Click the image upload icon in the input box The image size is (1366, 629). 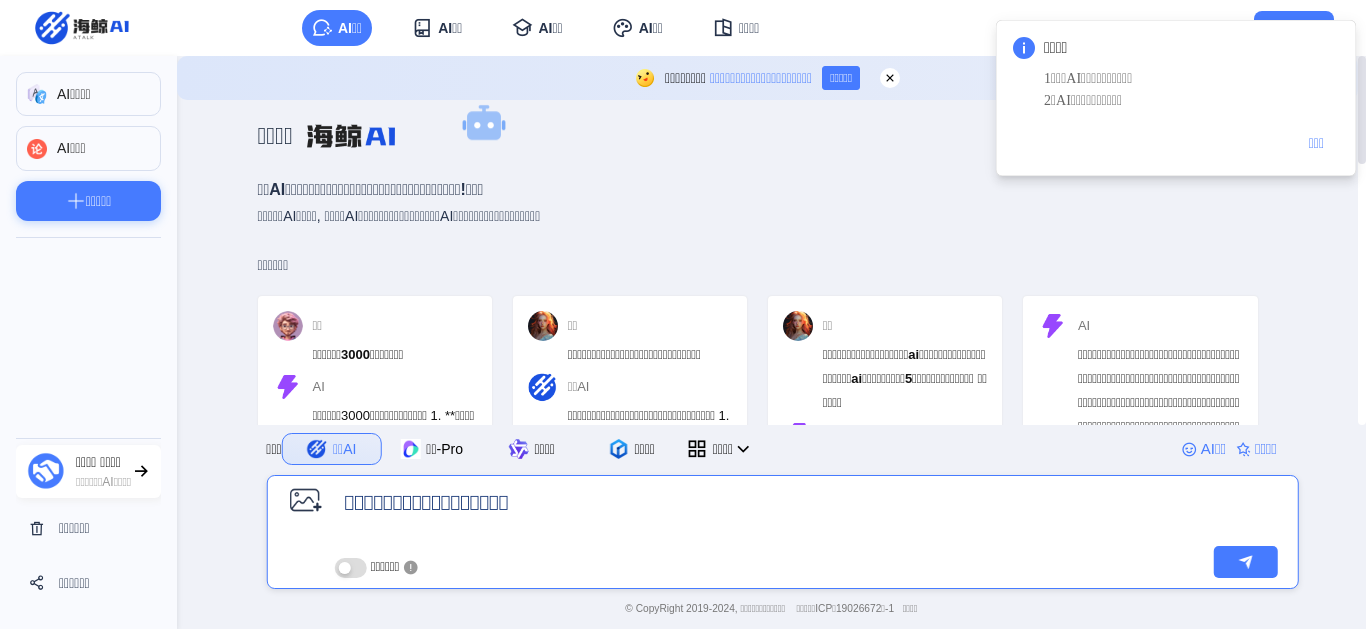pos(306,500)
